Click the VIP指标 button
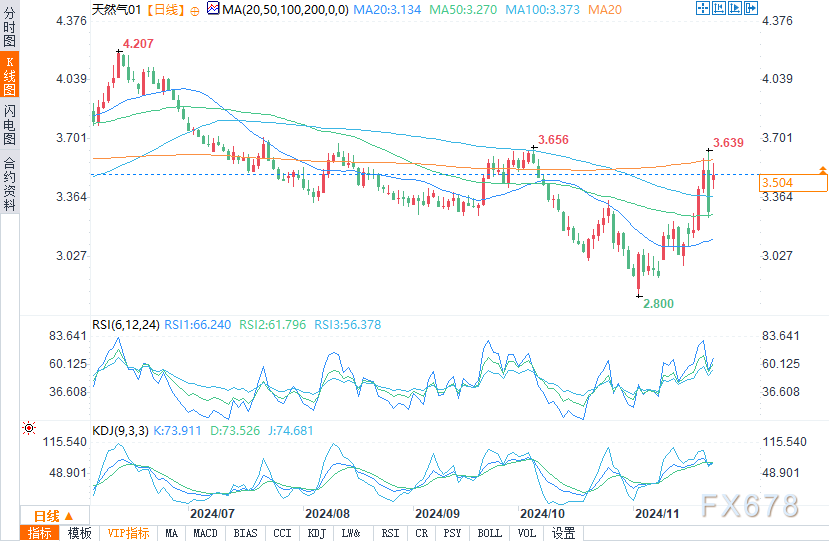The width and height of the screenshot is (829, 541). pyautogui.click(x=128, y=533)
